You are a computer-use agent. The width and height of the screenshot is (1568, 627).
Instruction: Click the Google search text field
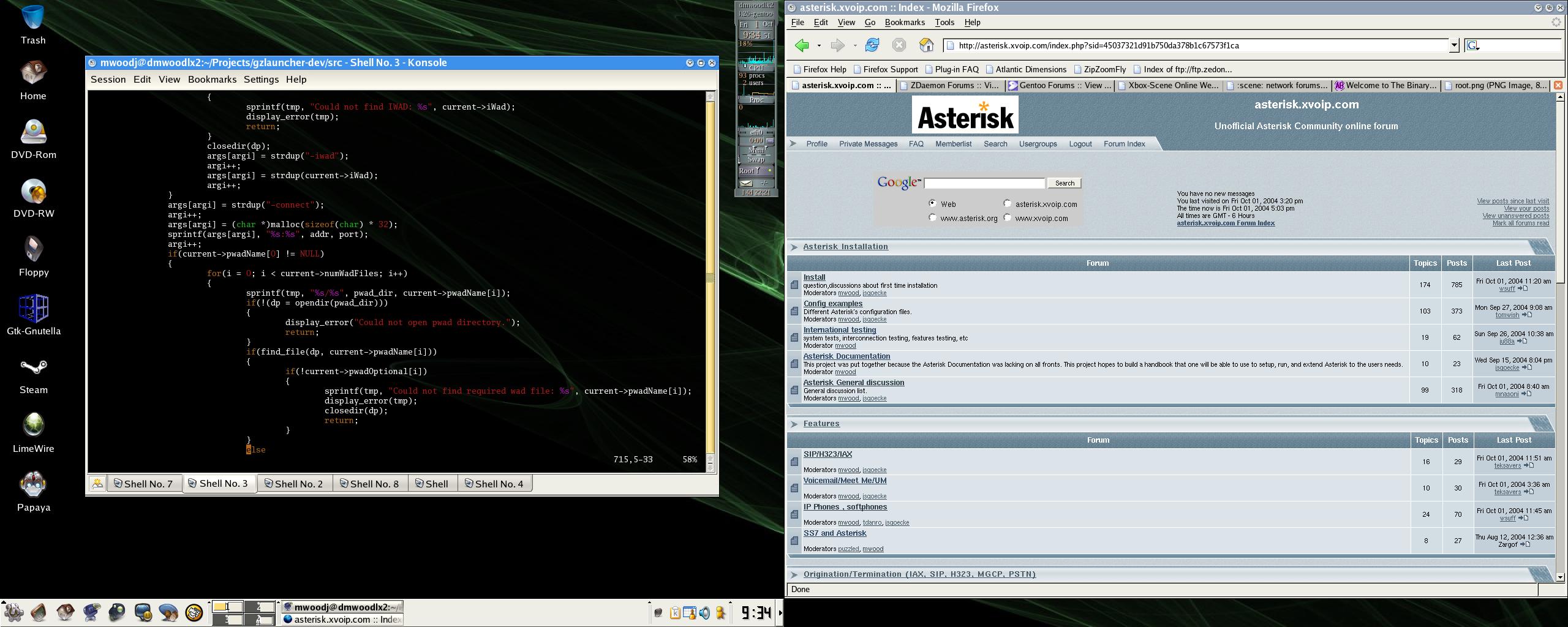click(x=984, y=183)
